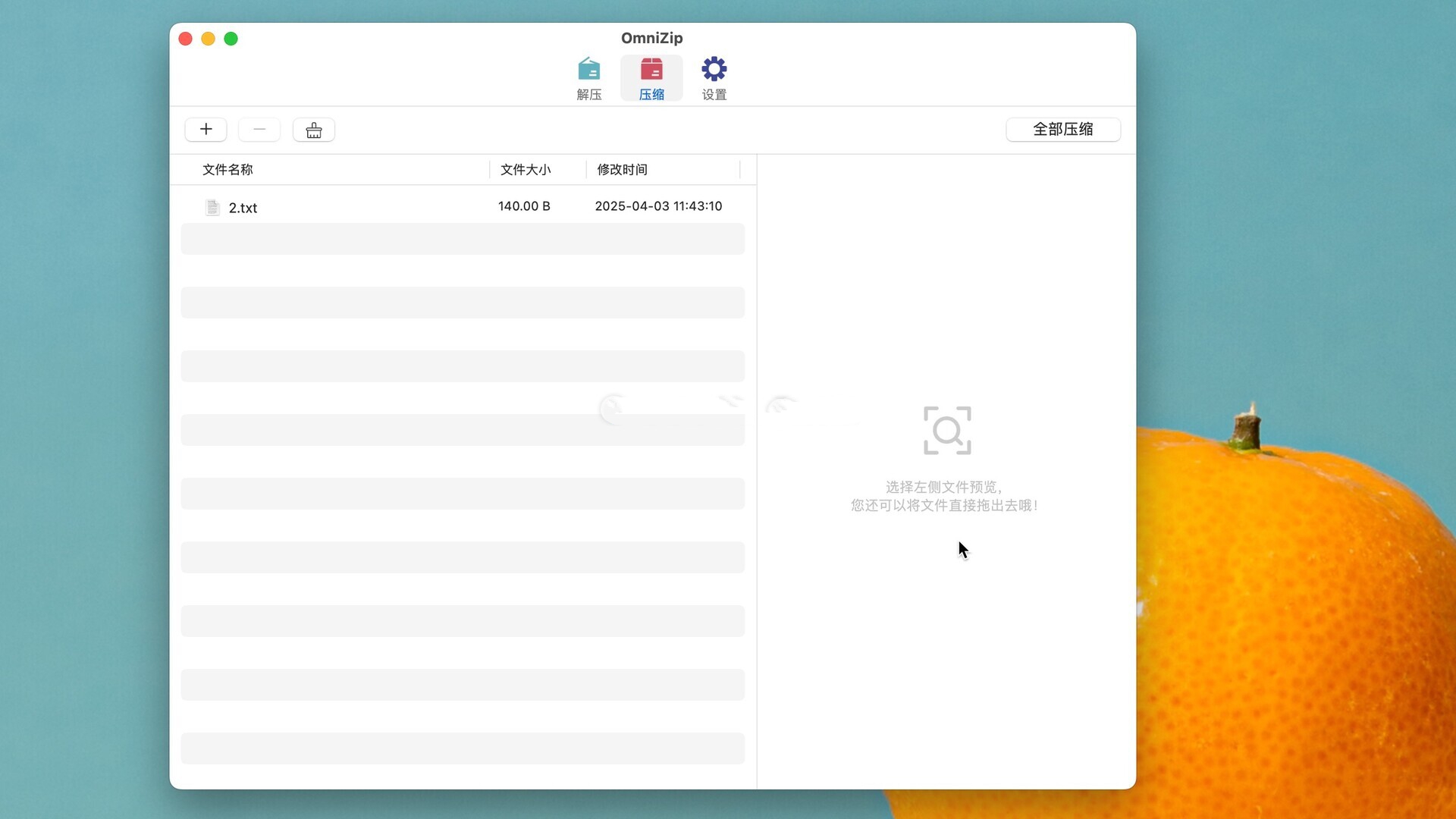Screen dimensions: 1456x819
Task: Click the plus button to add files
Action: click(x=206, y=130)
